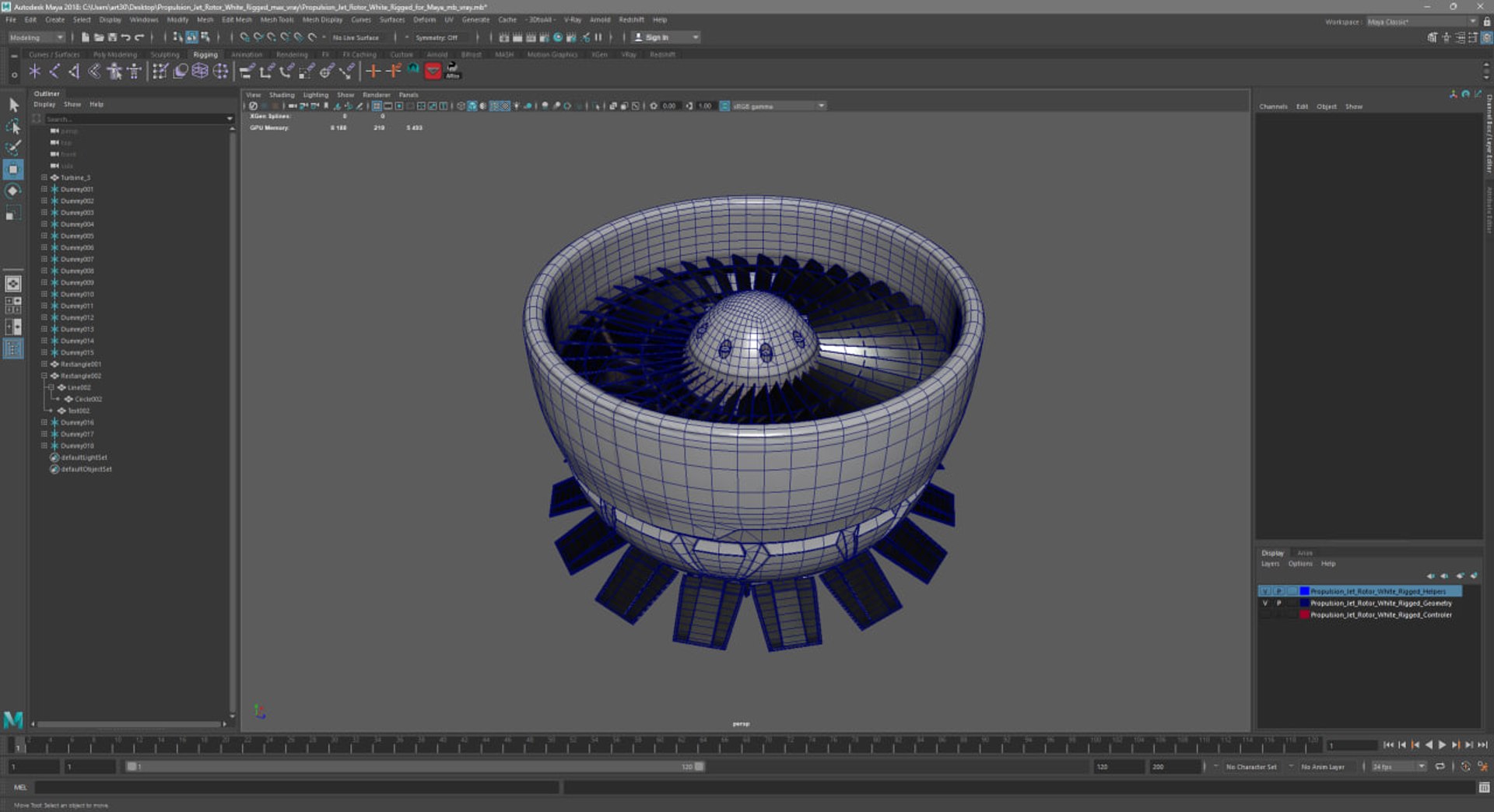Screen dimensions: 1494x812
Task: Expand the Dummy016 node in Outliner
Action: coord(44,422)
